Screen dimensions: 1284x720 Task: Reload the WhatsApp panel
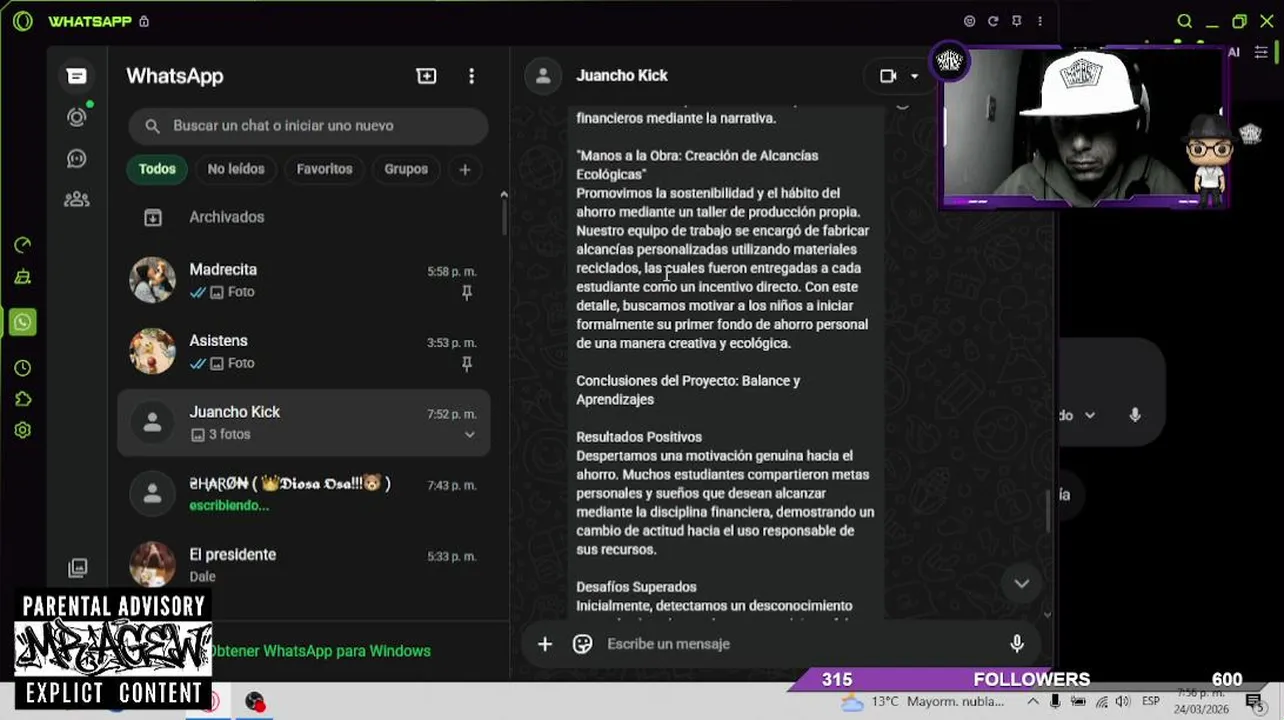(x=993, y=21)
